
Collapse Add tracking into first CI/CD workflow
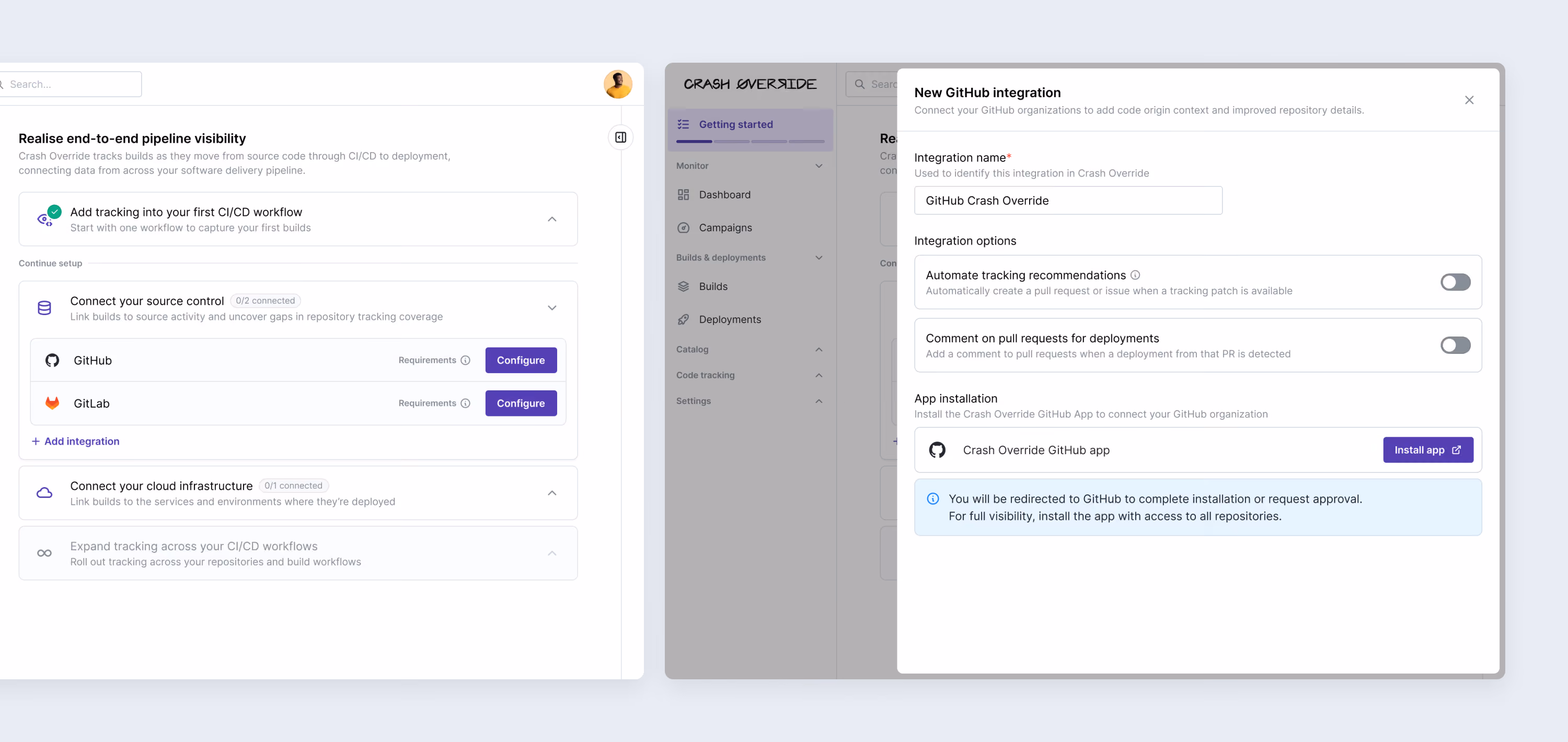click(551, 219)
